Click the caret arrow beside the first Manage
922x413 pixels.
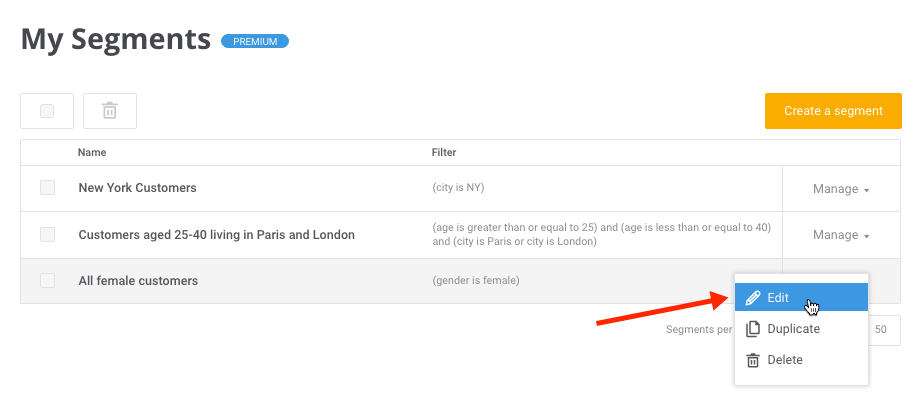point(866,190)
